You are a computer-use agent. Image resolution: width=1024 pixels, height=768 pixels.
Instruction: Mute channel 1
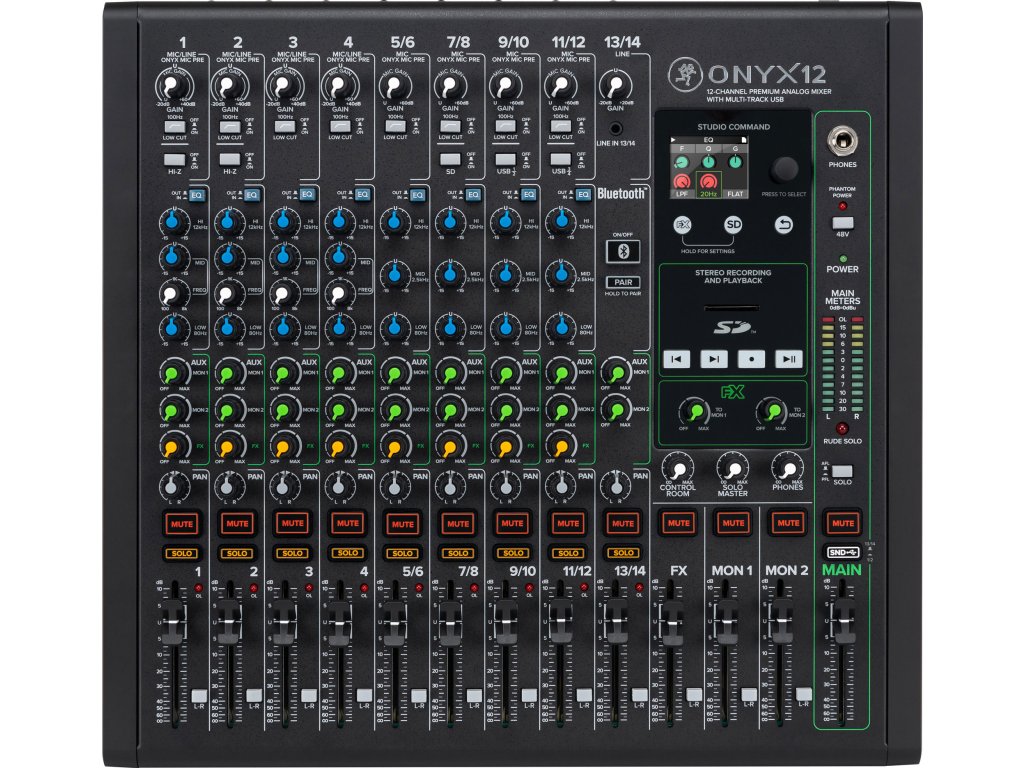pos(182,523)
